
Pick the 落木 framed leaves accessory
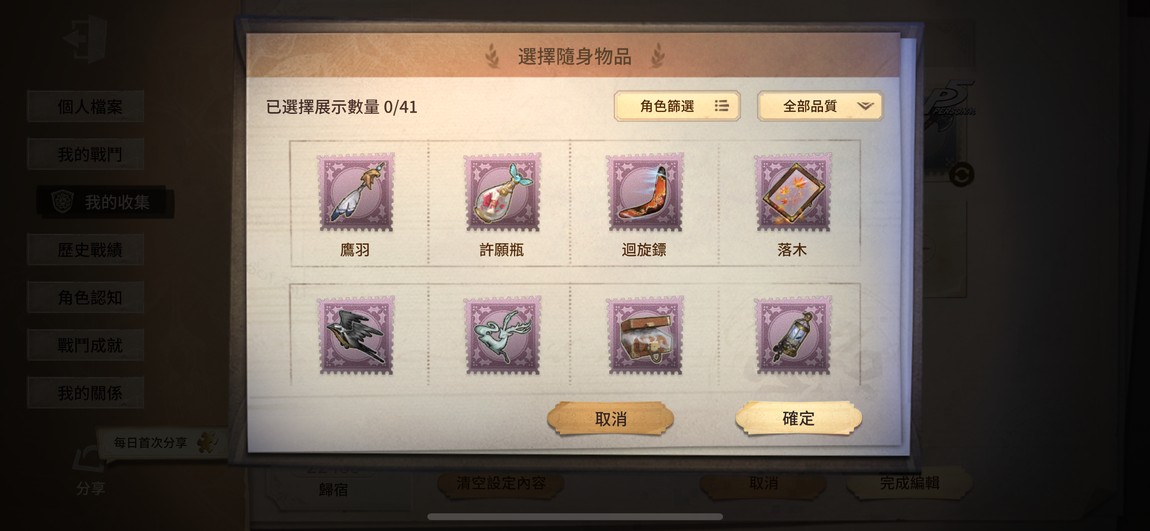793,192
